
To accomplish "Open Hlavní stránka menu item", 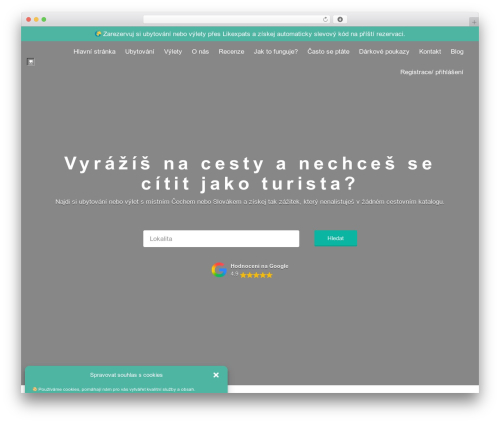I will coord(94,52).
